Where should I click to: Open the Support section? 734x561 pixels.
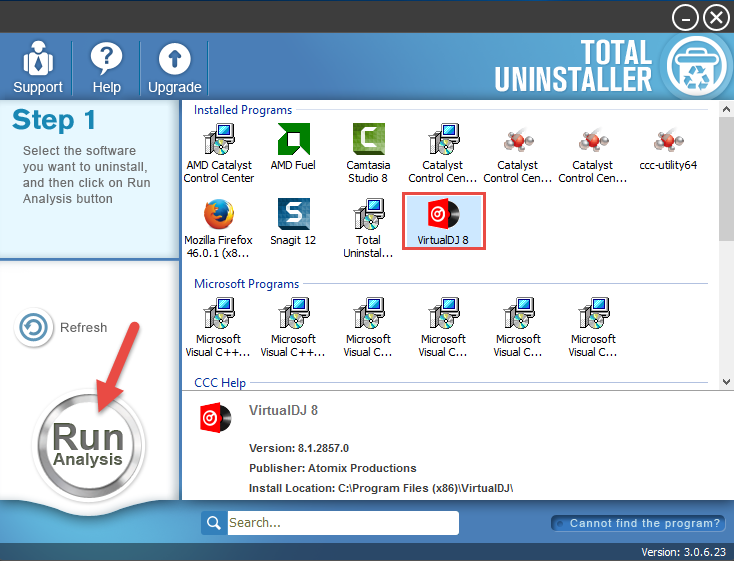[37, 67]
